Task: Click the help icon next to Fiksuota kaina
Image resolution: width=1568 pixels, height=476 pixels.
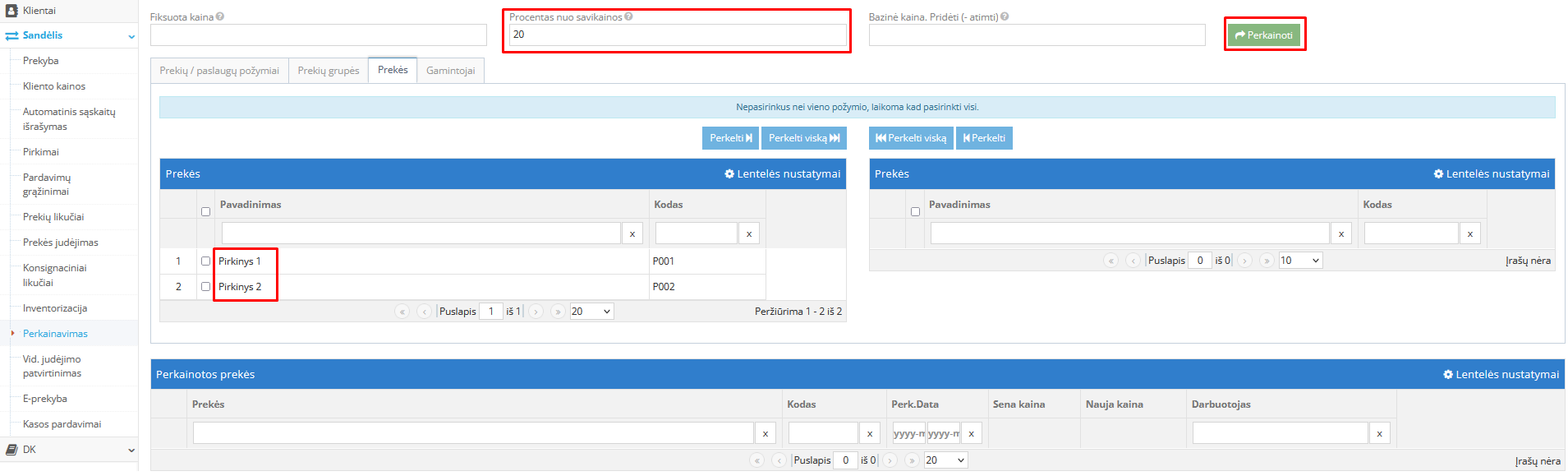Action: click(220, 16)
